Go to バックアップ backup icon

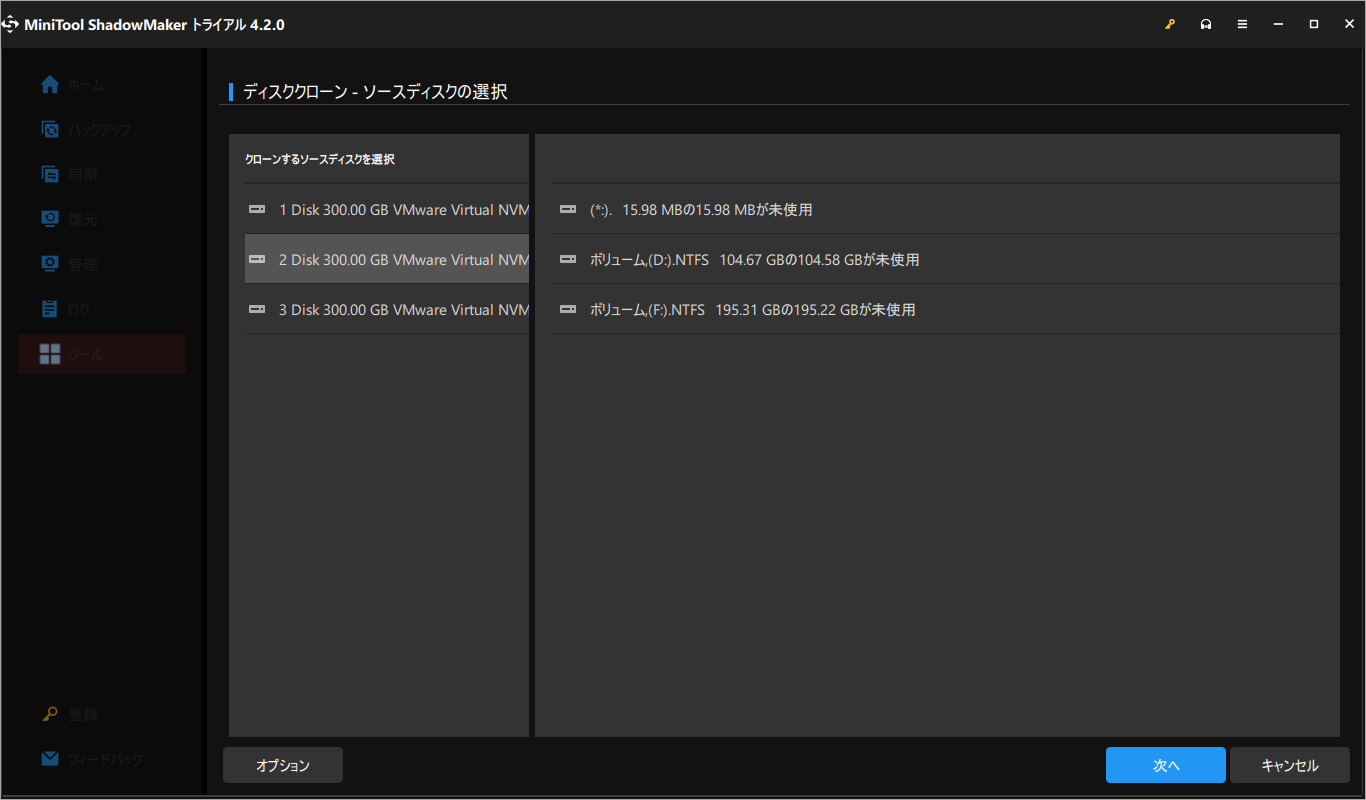pos(50,129)
